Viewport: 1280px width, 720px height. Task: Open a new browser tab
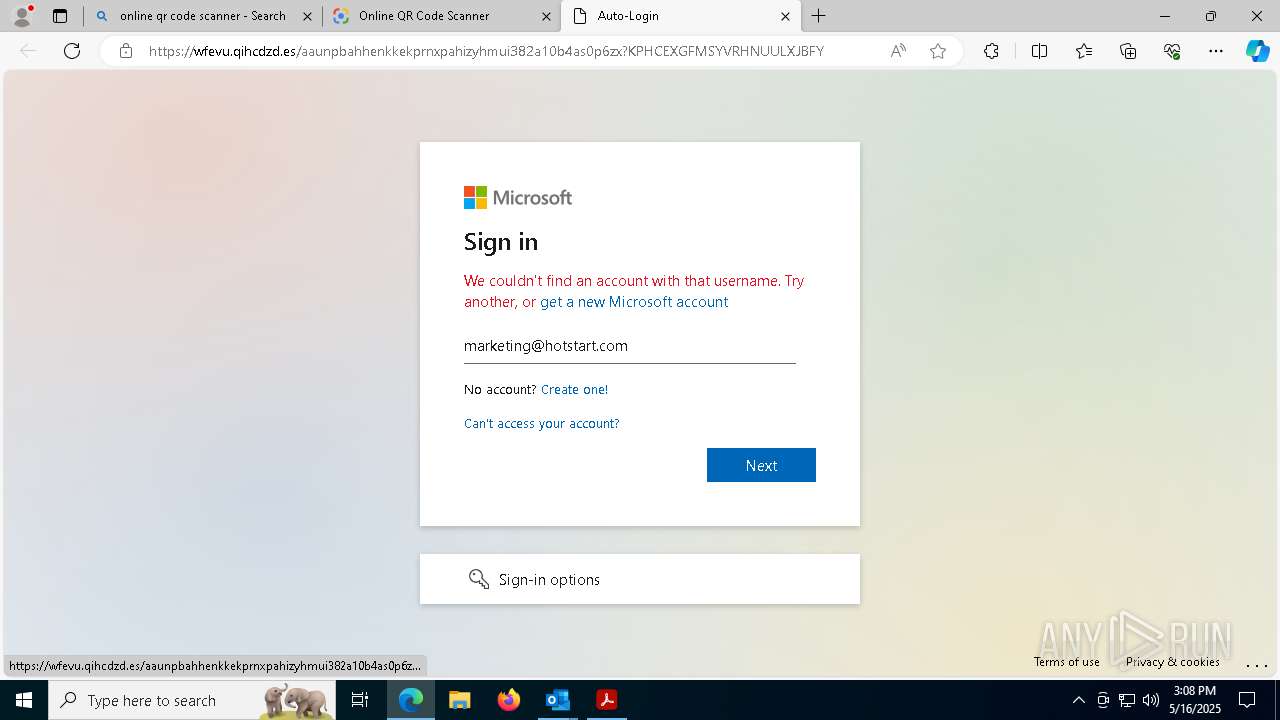(819, 16)
